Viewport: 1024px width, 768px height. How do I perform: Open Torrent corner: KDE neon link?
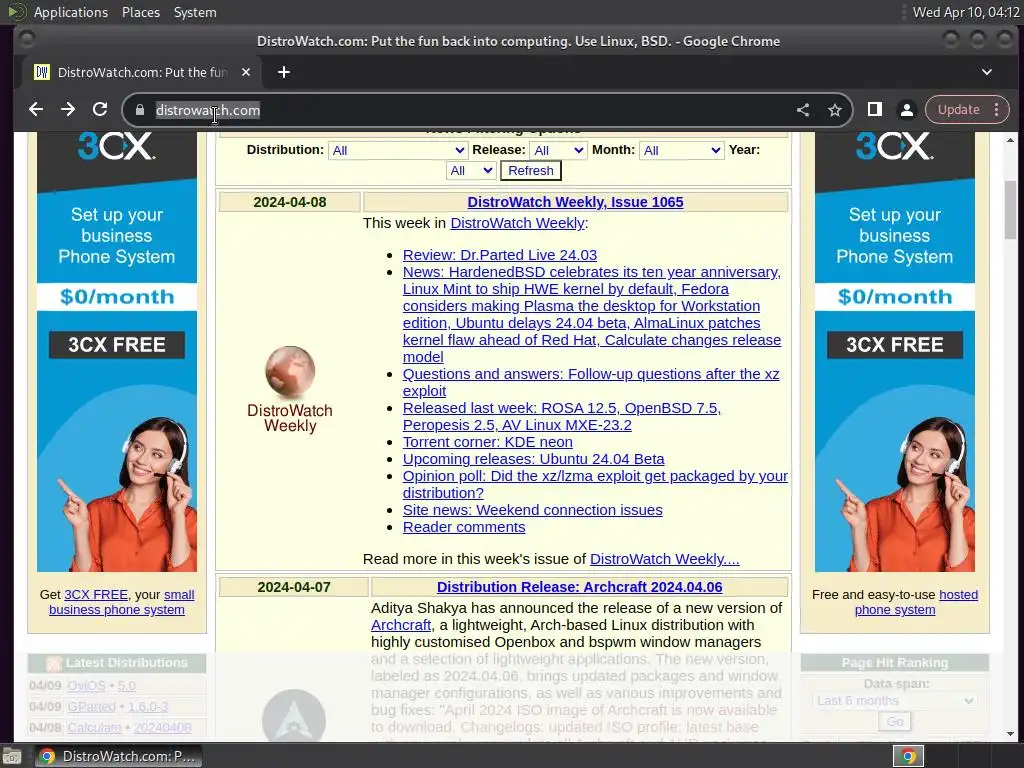488,442
